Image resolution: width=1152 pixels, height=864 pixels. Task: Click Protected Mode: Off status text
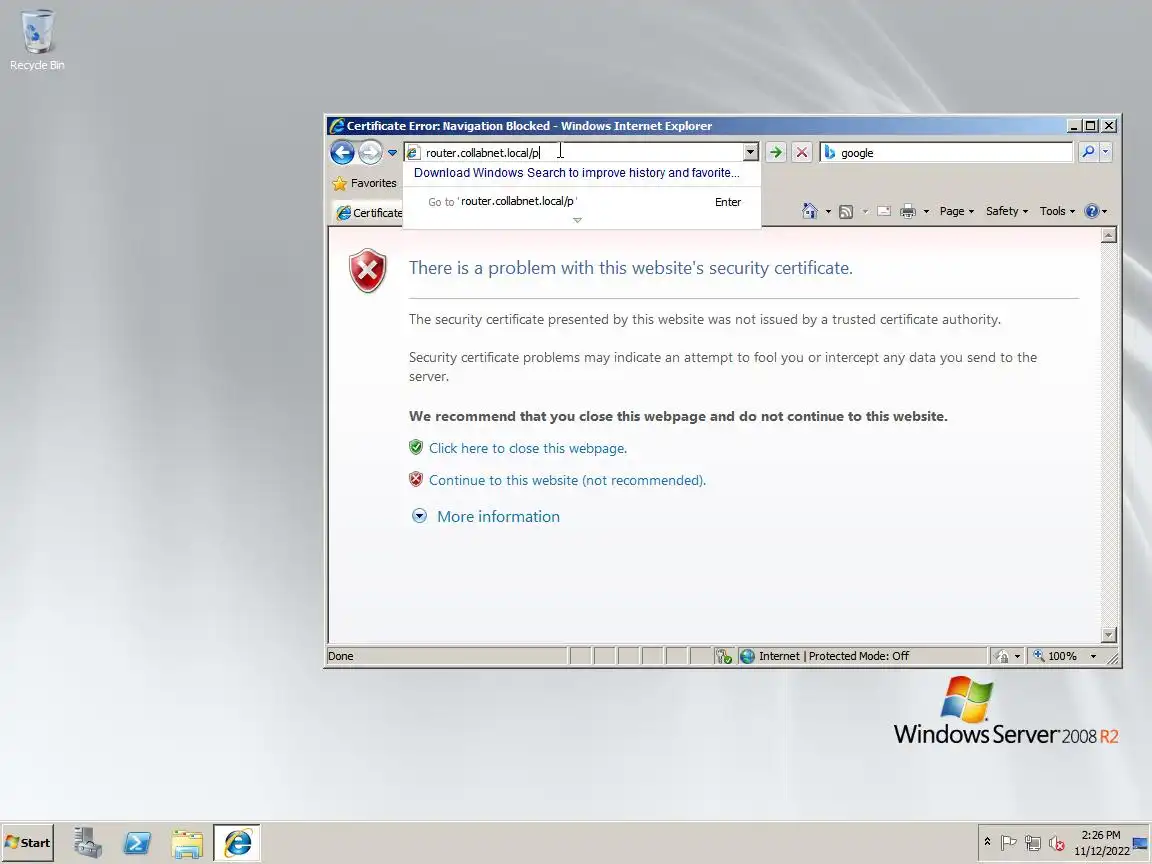[x=859, y=656]
